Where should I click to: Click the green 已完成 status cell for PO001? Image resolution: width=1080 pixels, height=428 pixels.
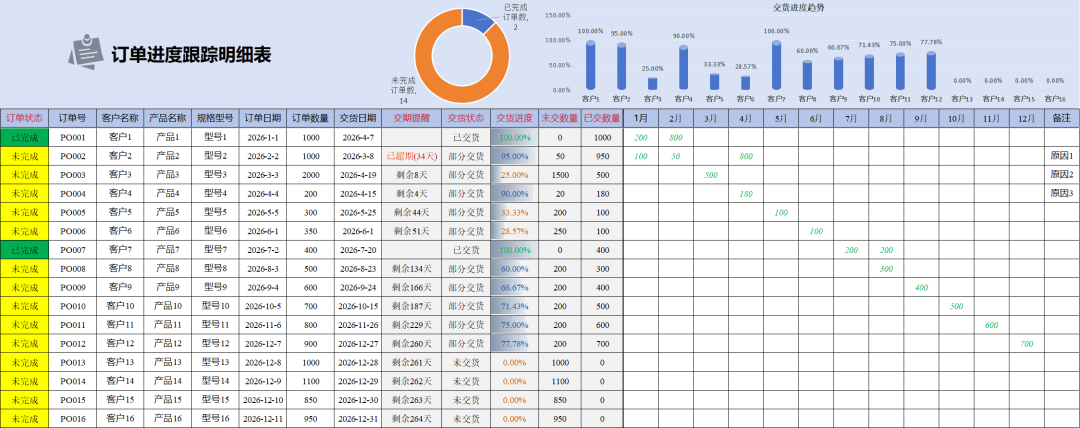pos(24,137)
